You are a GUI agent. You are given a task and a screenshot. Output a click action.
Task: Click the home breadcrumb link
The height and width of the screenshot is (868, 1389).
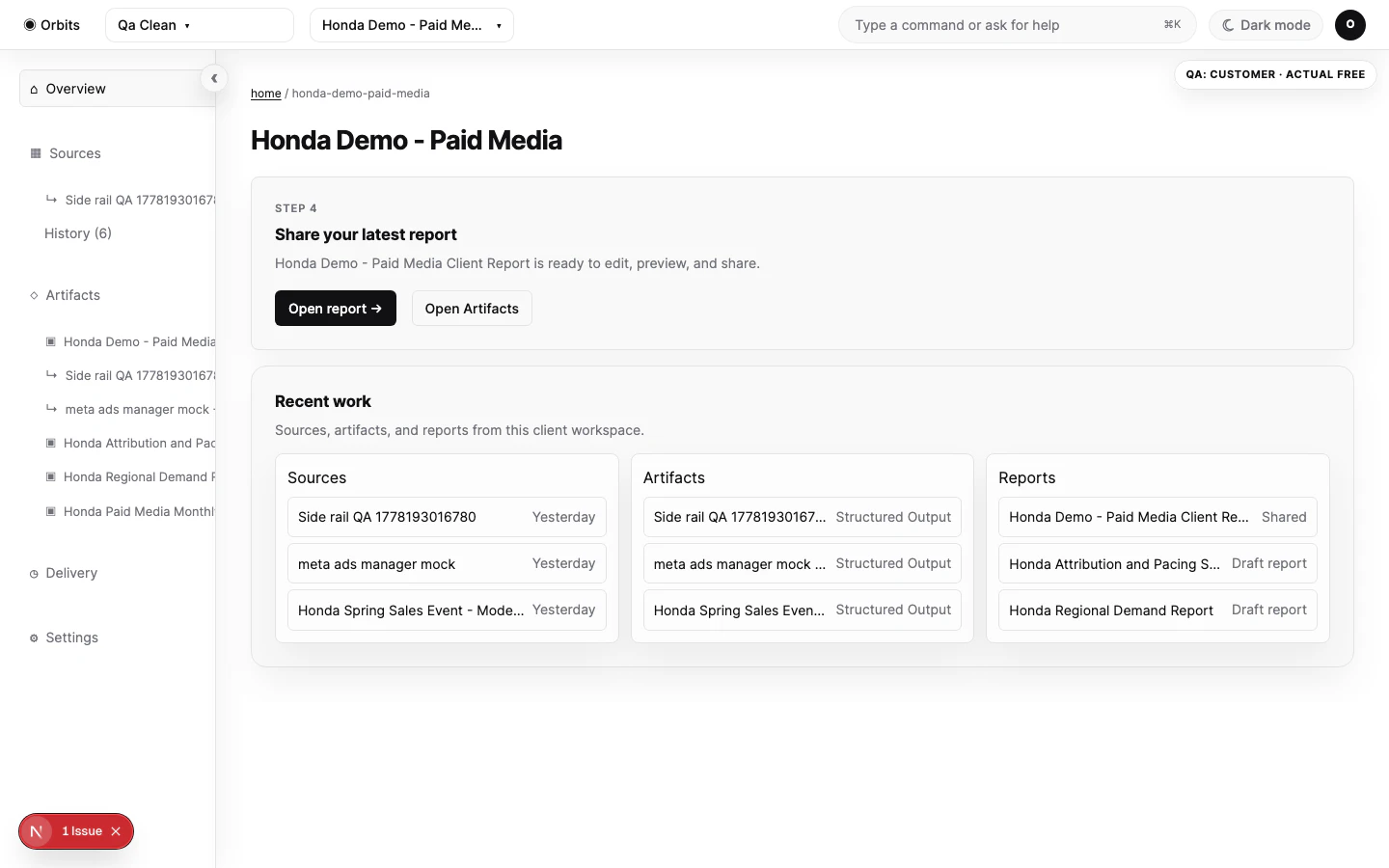266,94
